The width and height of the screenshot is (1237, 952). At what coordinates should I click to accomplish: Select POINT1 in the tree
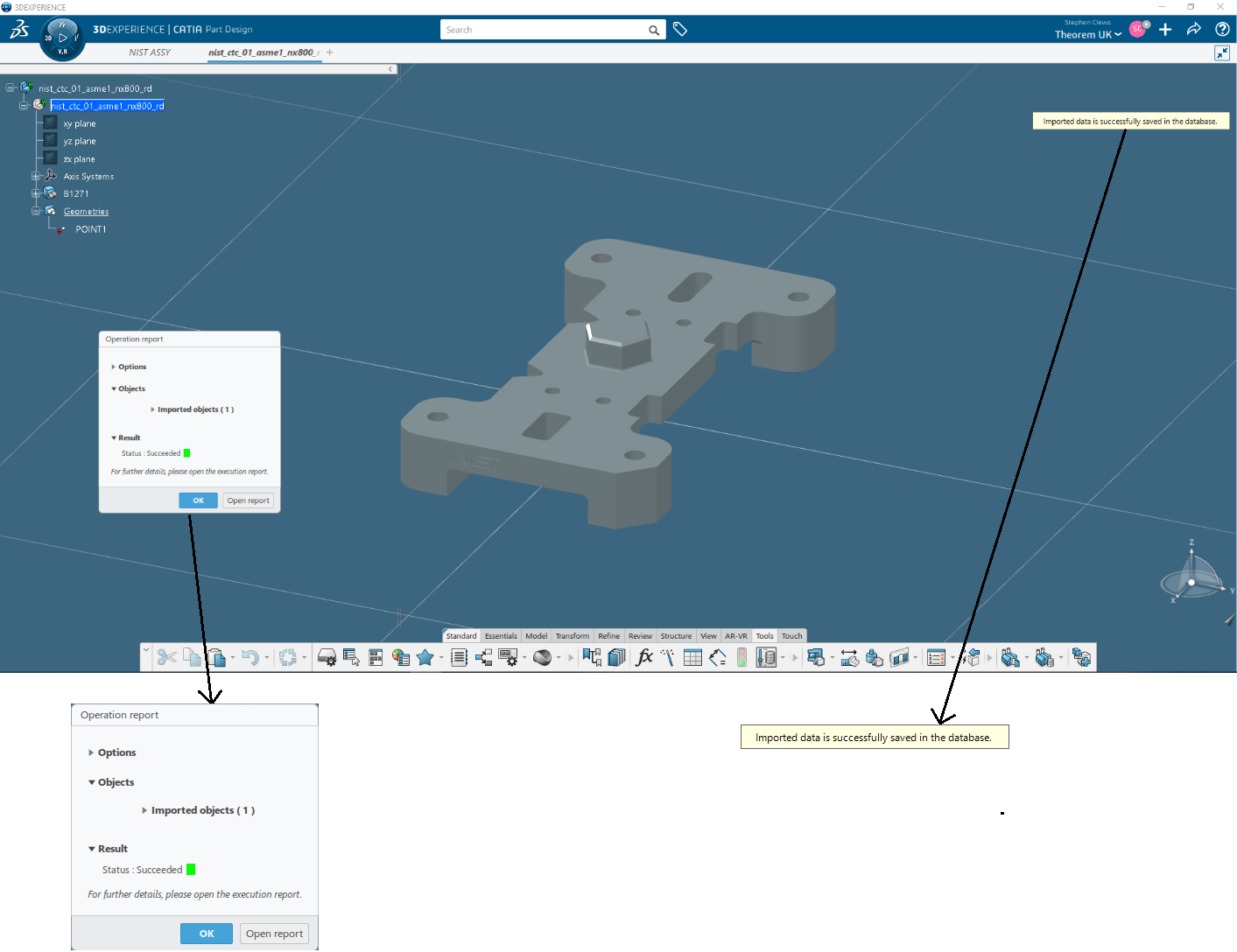pos(91,229)
